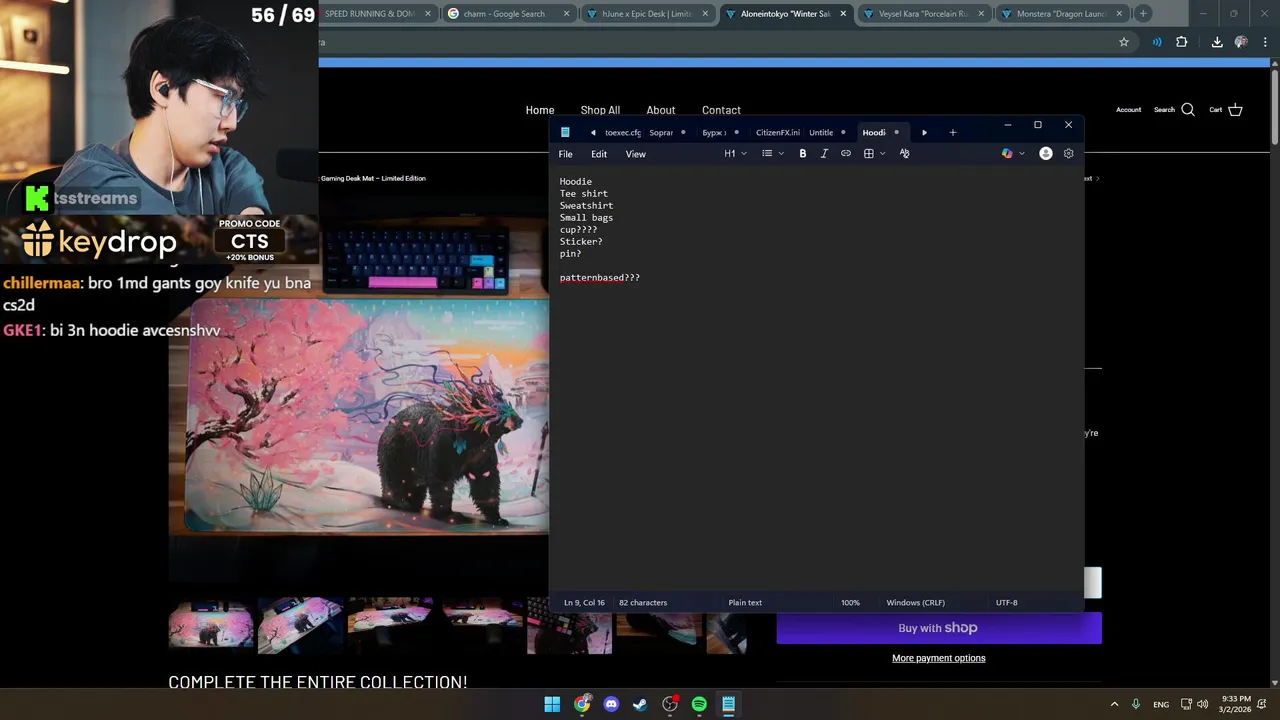
Task: Open the View menu in Notepad
Action: 635,154
